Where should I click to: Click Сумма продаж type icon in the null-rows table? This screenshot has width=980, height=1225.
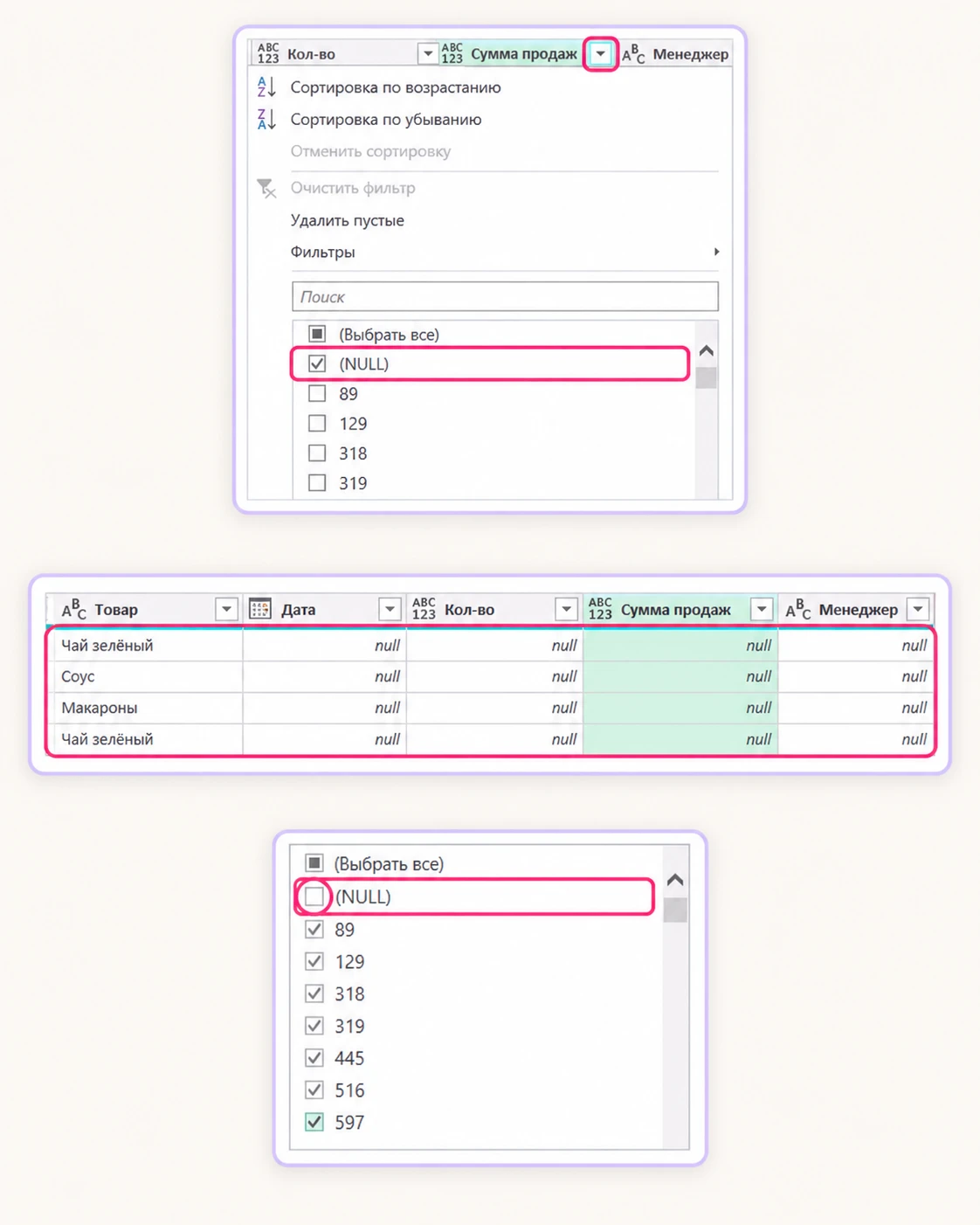point(600,609)
